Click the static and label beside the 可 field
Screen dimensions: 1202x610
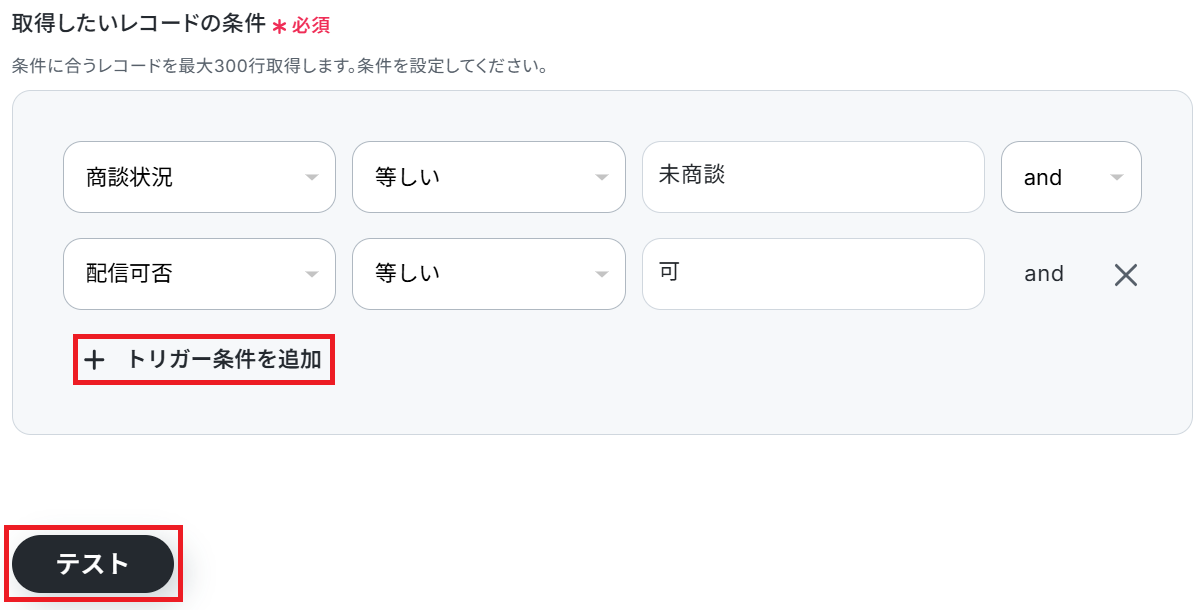pos(1044,274)
